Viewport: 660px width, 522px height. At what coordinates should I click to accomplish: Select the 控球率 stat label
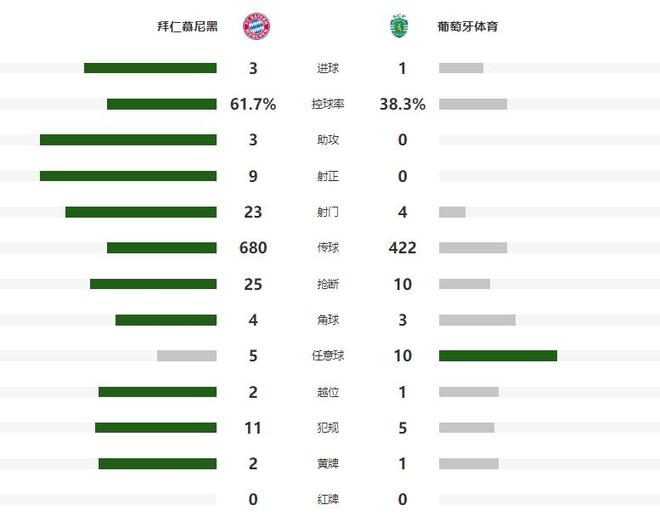coord(327,104)
